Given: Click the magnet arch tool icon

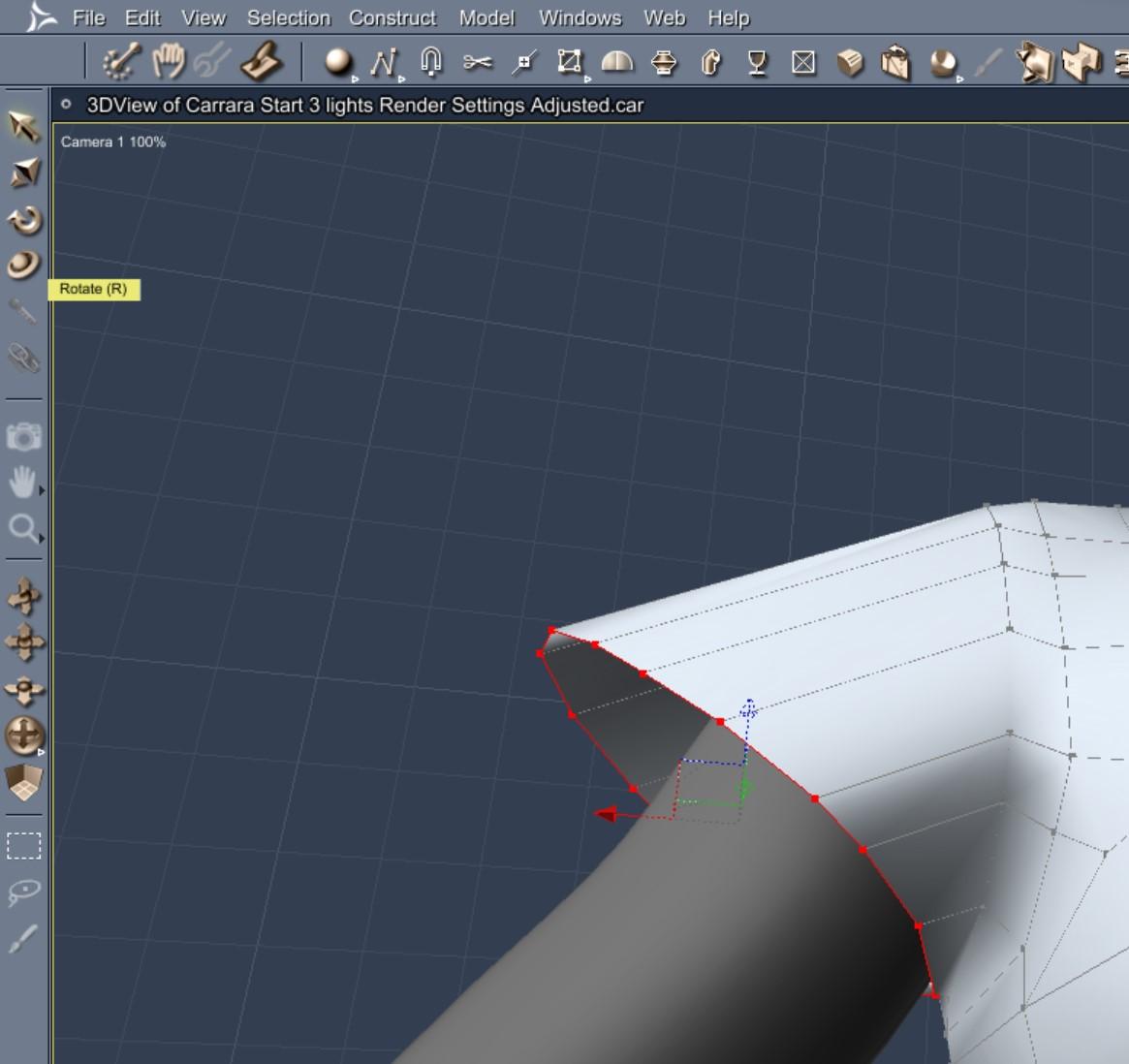Looking at the screenshot, I should [430, 62].
